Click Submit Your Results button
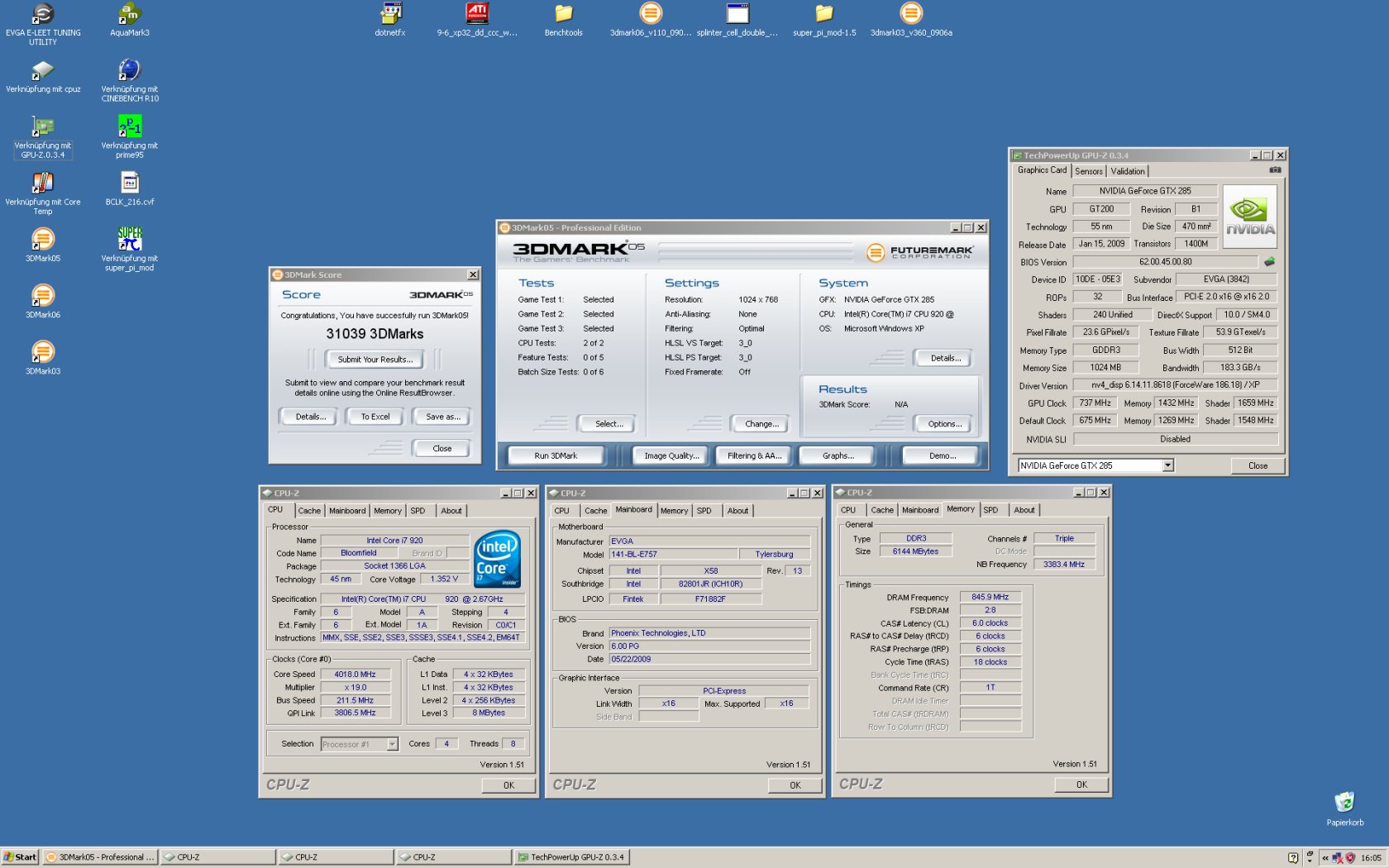This screenshot has width=1389, height=868. tap(375, 360)
